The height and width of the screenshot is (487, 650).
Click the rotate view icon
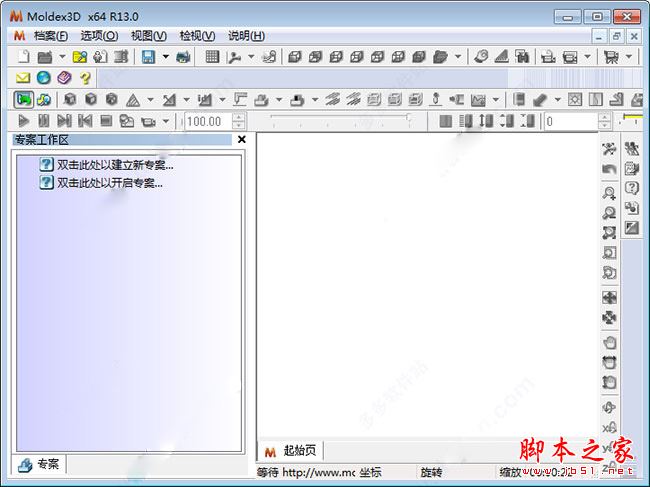pos(609,407)
